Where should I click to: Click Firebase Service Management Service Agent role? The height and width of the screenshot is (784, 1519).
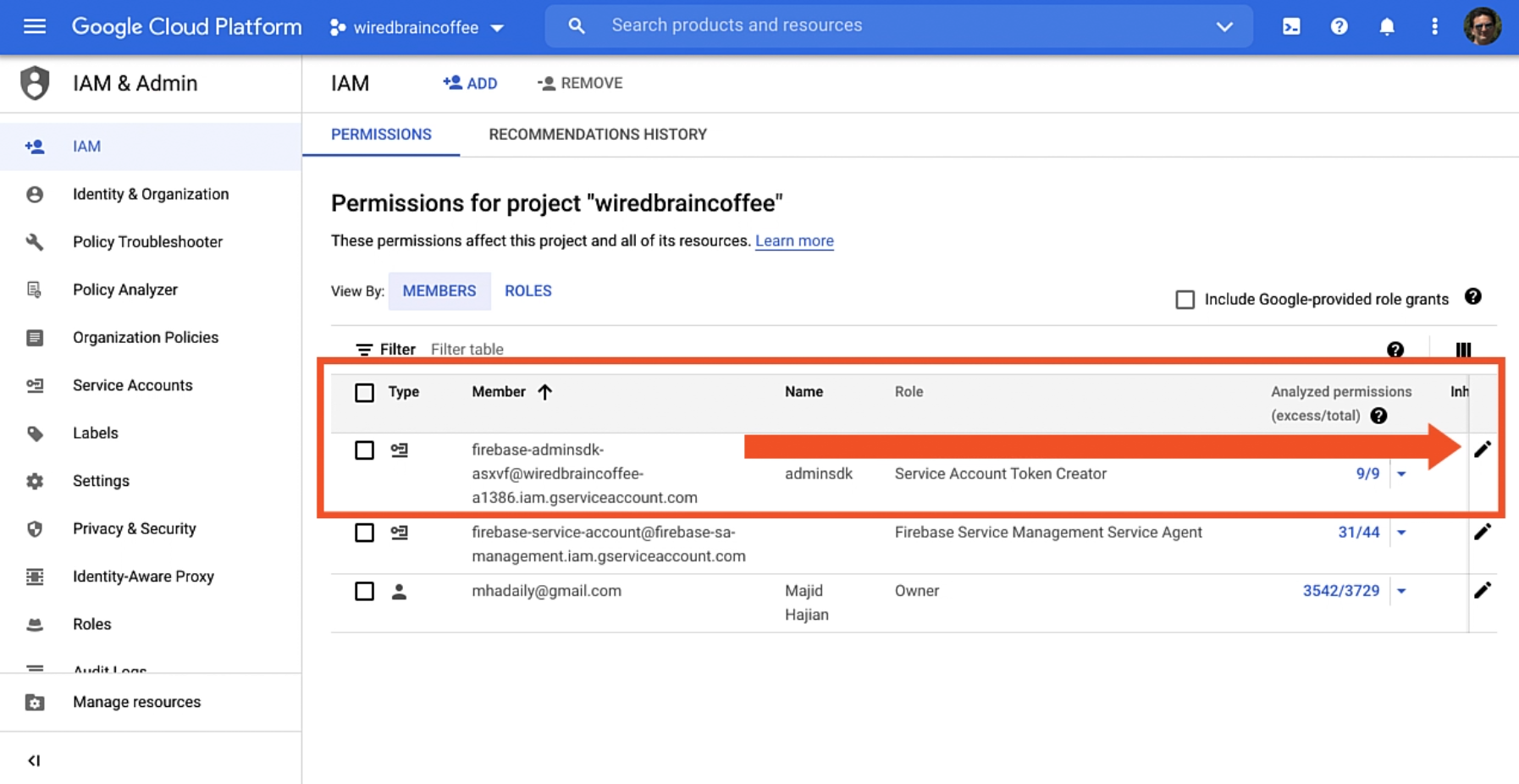pos(1048,533)
